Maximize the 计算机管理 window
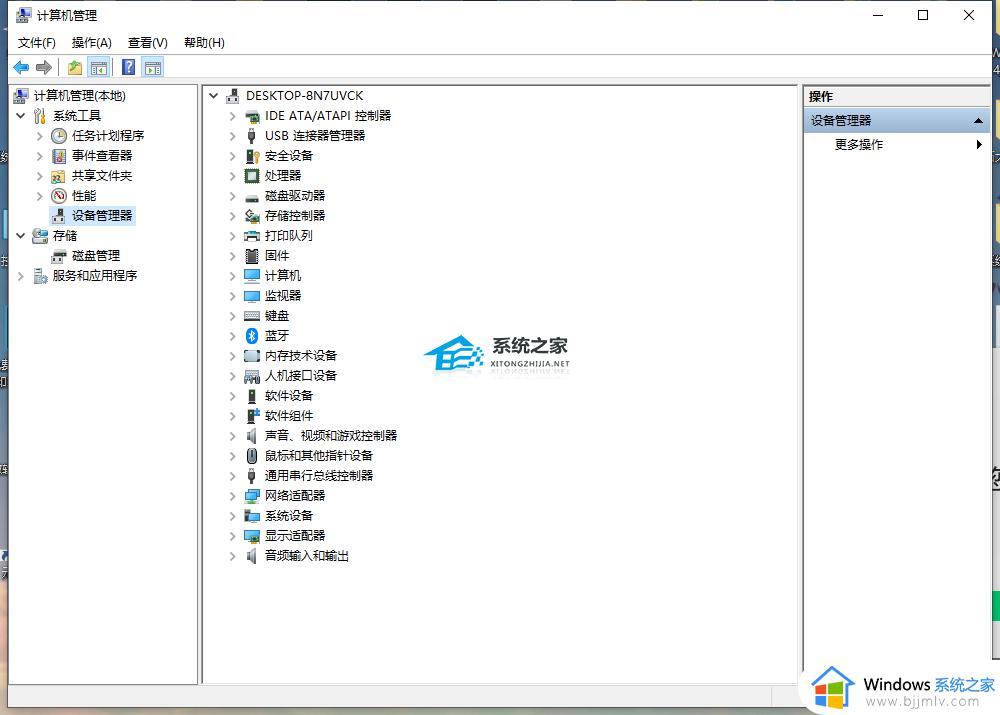Screen dimensions: 1000x715 [x=923, y=15]
